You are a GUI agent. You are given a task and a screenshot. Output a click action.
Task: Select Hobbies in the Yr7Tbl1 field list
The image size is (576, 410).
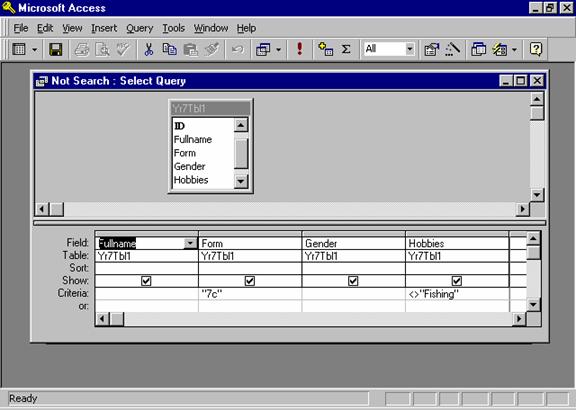pos(203,180)
